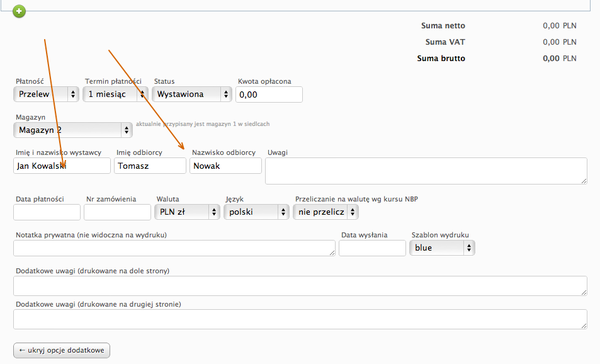Open the Płatność dropdown showing Przelew

(46, 94)
